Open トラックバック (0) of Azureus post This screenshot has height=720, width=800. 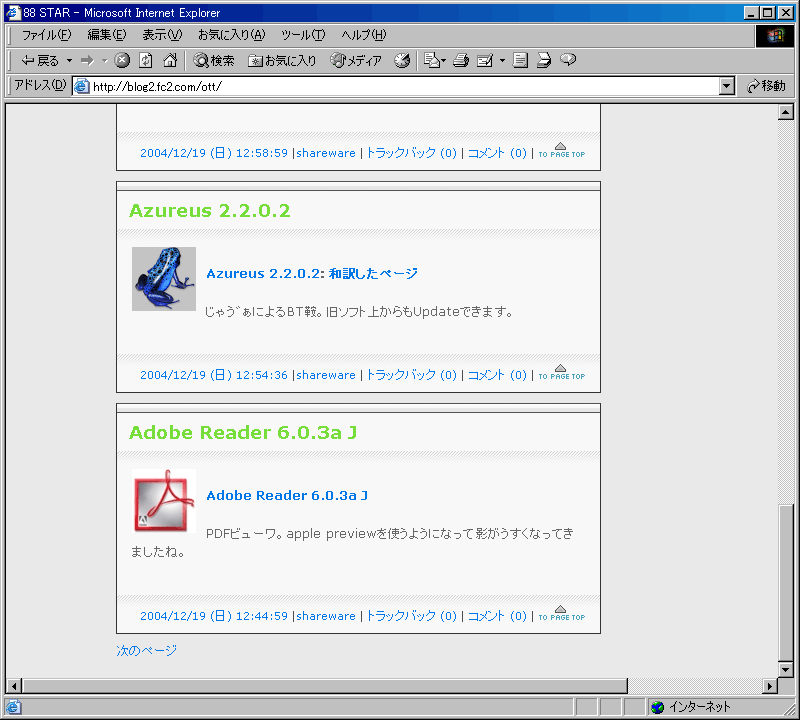pos(411,375)
